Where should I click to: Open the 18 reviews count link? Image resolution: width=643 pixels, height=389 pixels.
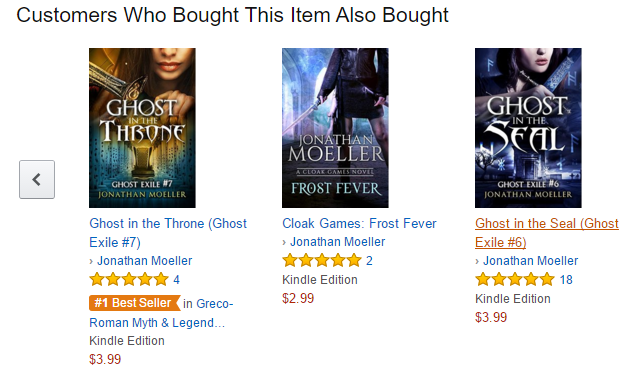pos(566,280)
